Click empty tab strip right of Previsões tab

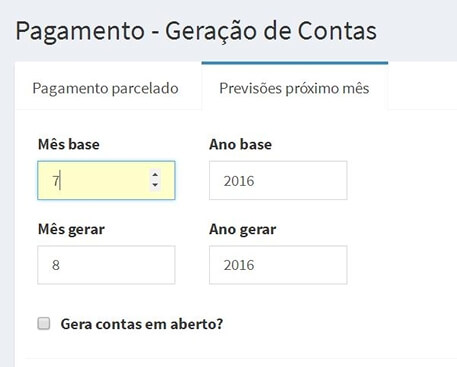coord(422,87)
